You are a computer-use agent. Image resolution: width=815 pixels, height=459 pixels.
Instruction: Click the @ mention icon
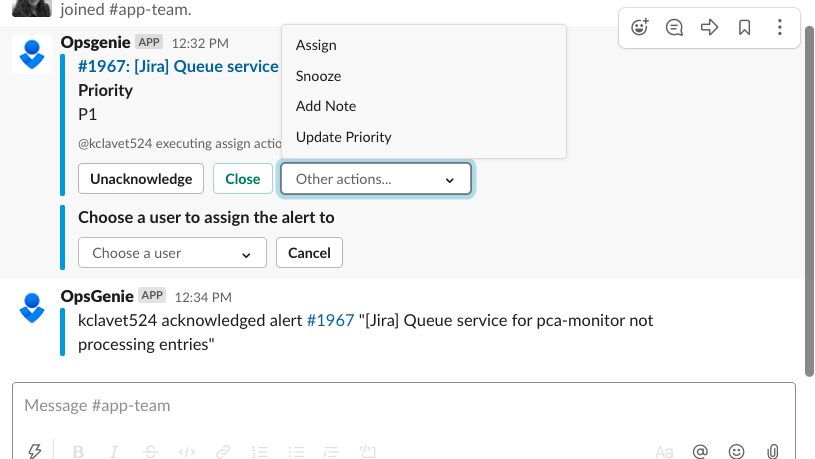[700, 451]
